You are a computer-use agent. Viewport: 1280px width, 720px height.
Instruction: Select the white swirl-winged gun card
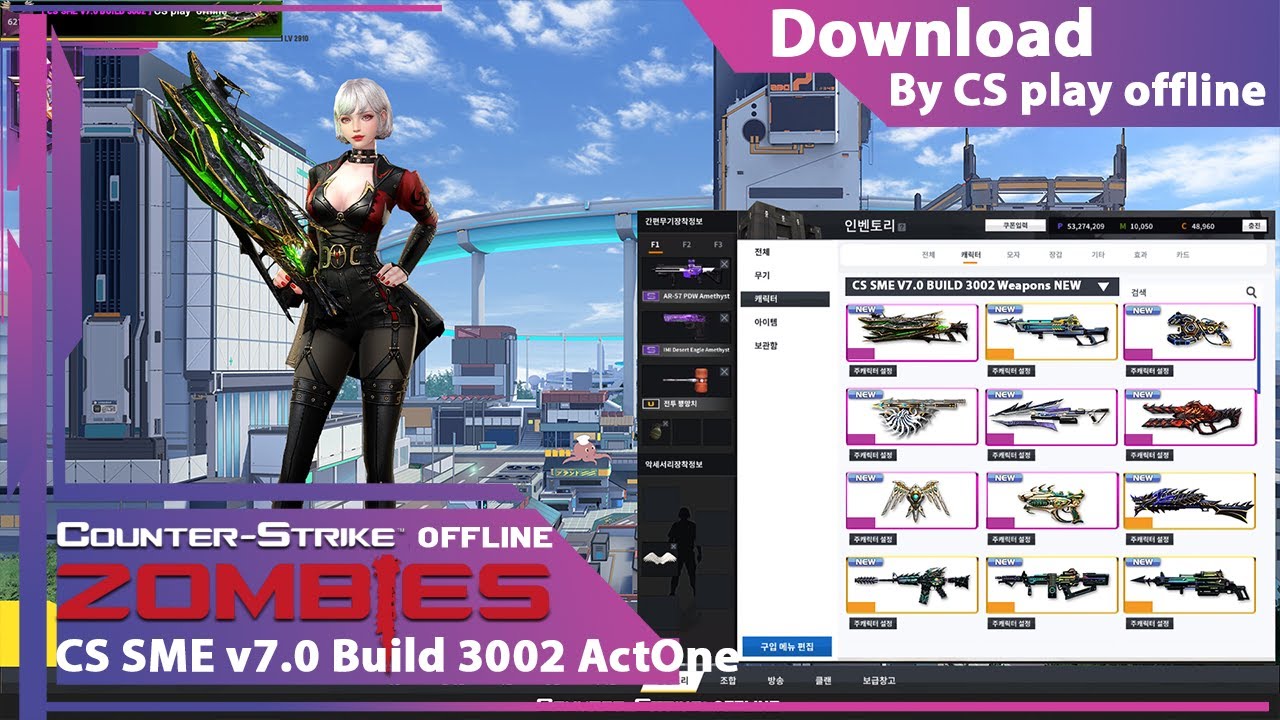(912, 417)
